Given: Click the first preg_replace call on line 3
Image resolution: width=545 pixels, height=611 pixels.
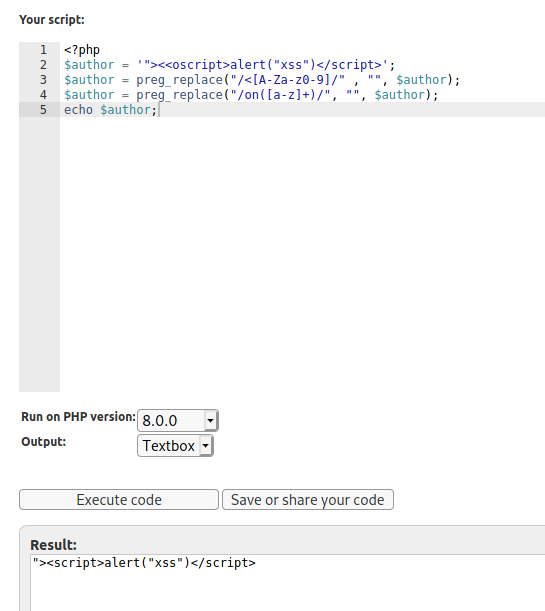Looking at the screenshot, I should [179, 80].
